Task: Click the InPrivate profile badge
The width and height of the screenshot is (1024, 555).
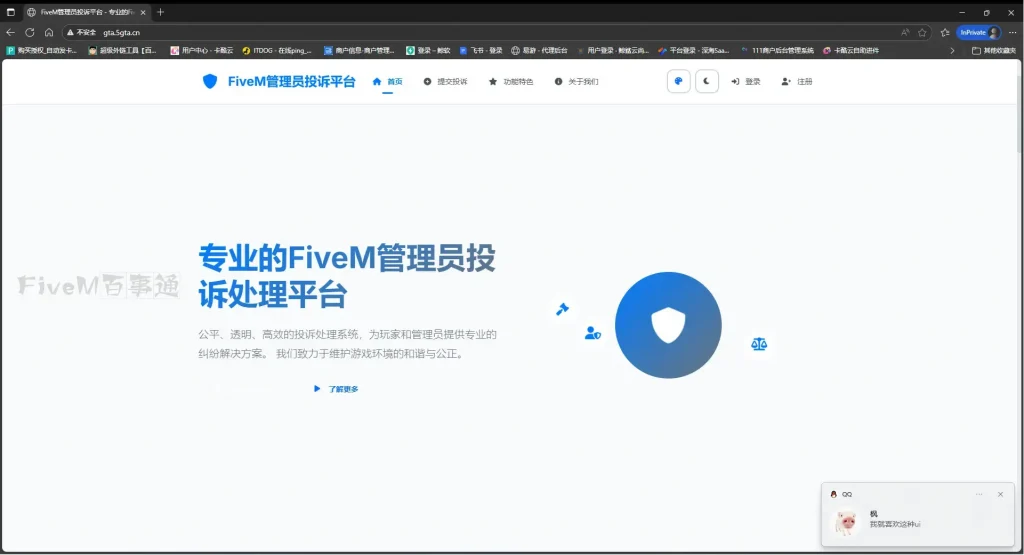Action: [978, 32]
